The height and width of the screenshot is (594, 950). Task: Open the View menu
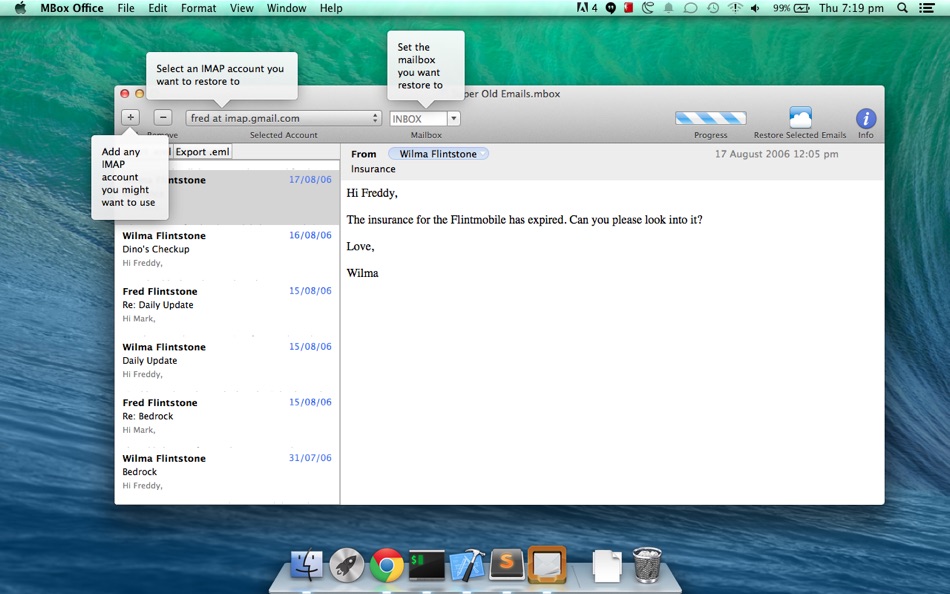[241, 8]
